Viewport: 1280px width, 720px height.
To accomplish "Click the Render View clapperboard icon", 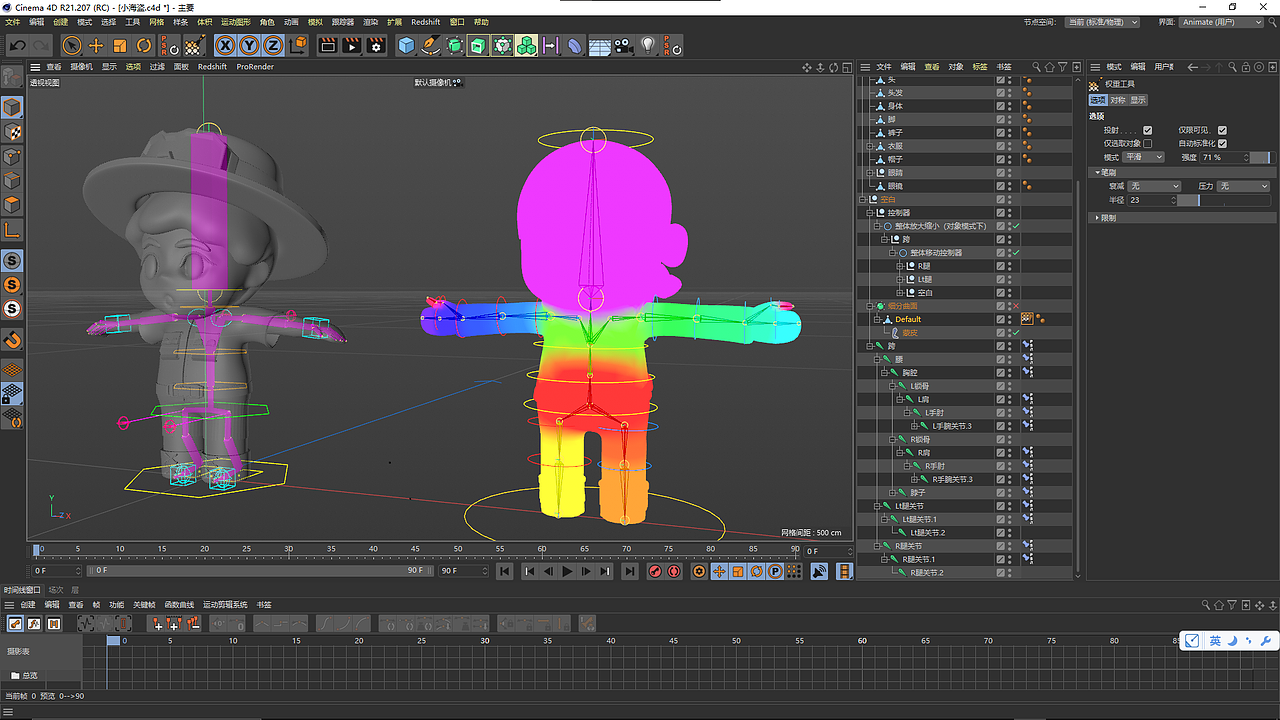I will [327, 45].
